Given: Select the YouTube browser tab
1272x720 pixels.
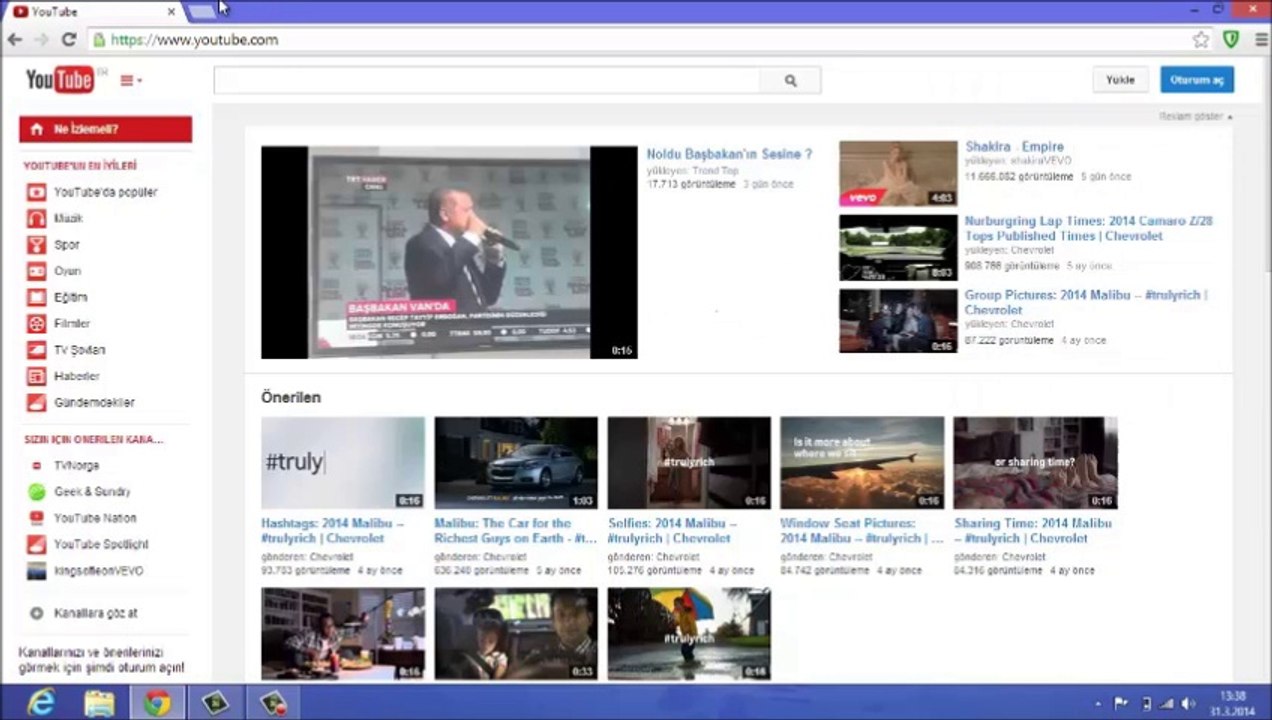Looking at the screenshot, I should (92, 12).
